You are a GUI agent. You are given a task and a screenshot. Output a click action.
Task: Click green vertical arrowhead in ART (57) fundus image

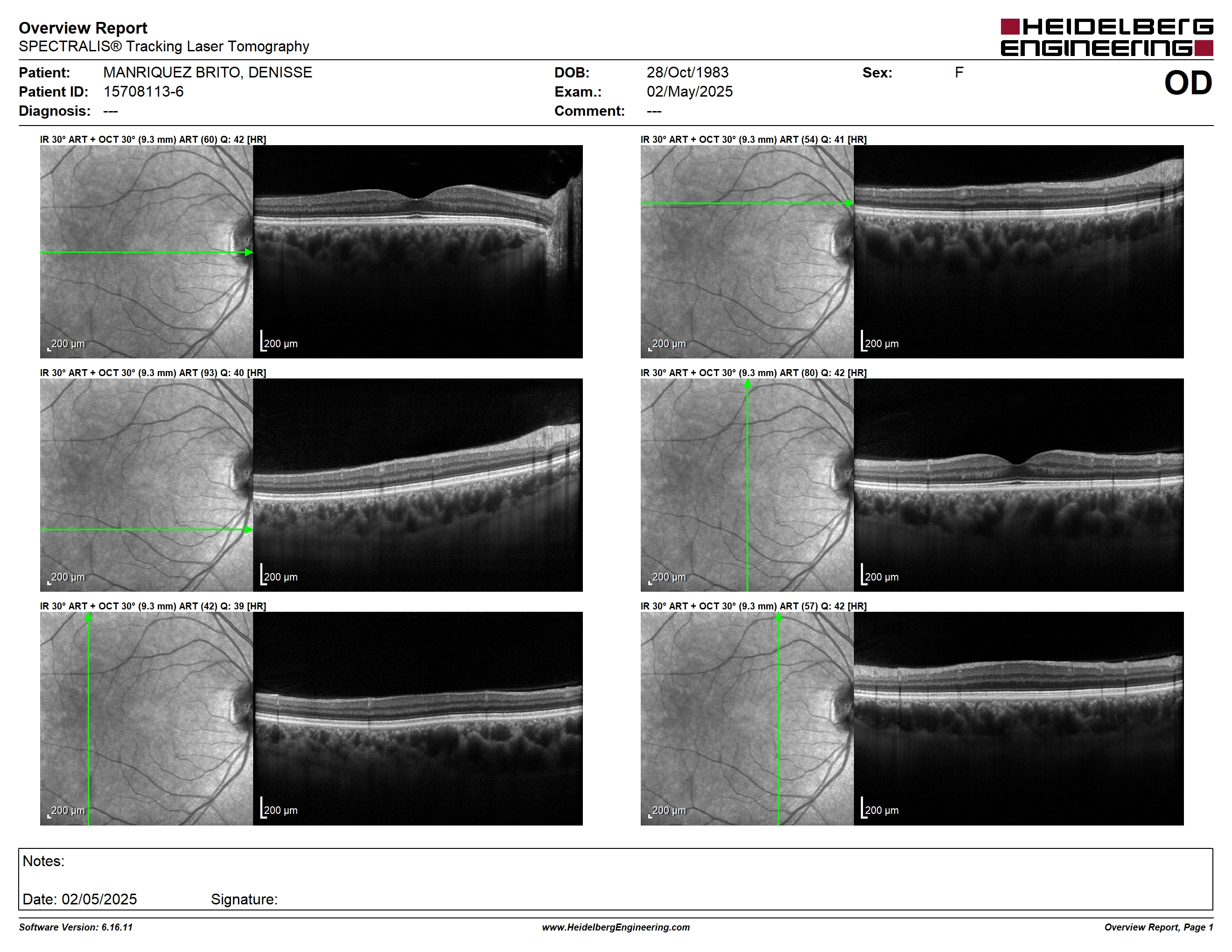778,617
